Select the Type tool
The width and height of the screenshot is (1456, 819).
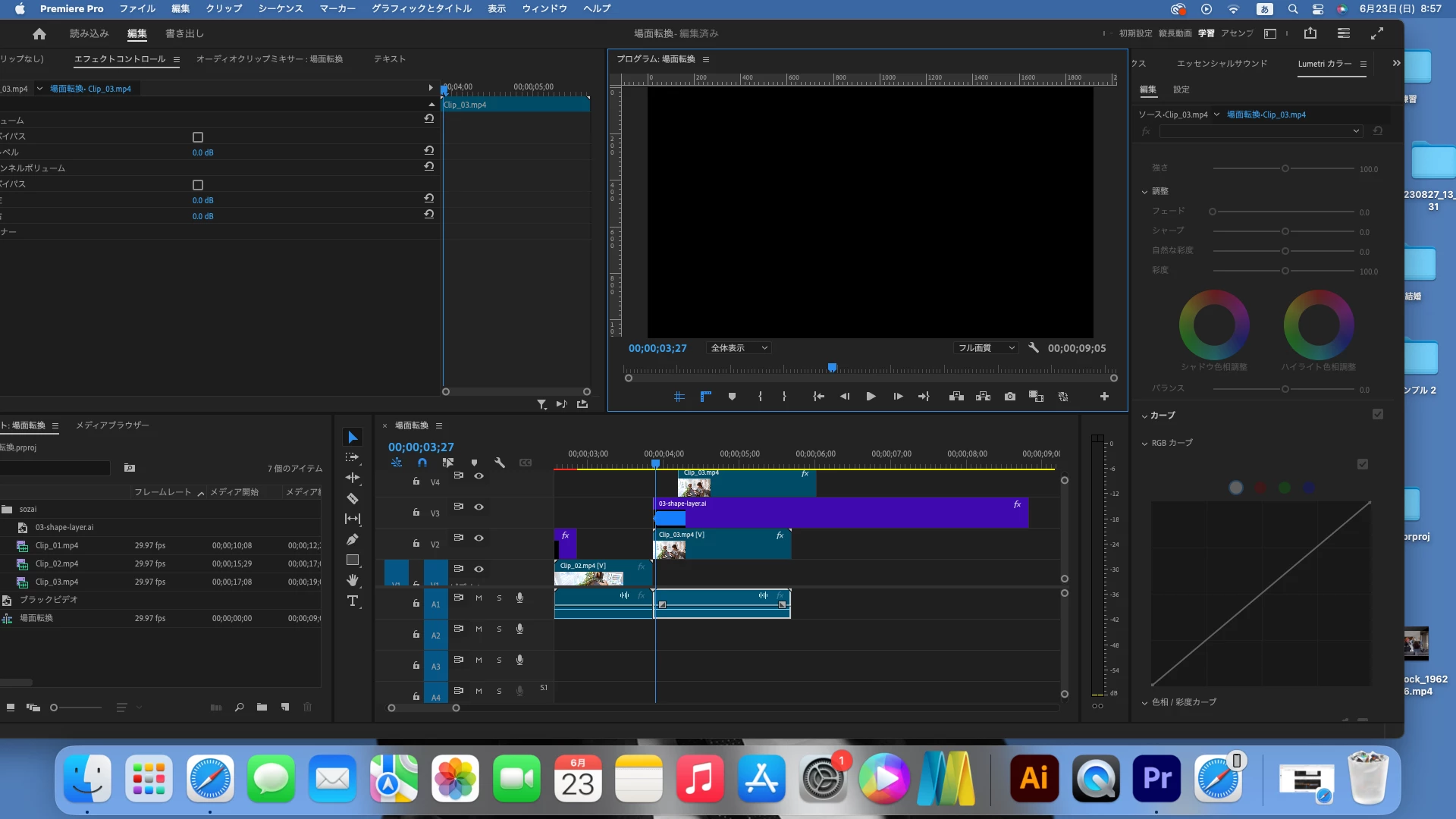[353, 601]
